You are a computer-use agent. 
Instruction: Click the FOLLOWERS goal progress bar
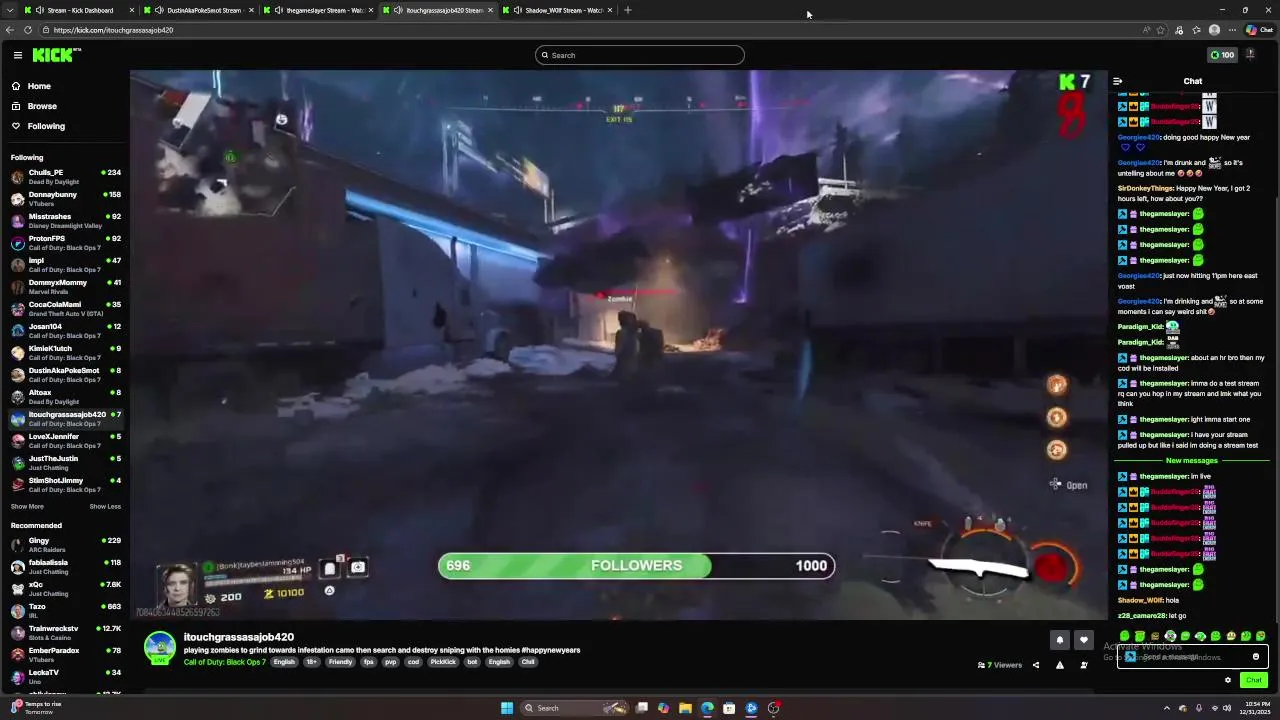[636, 566]
